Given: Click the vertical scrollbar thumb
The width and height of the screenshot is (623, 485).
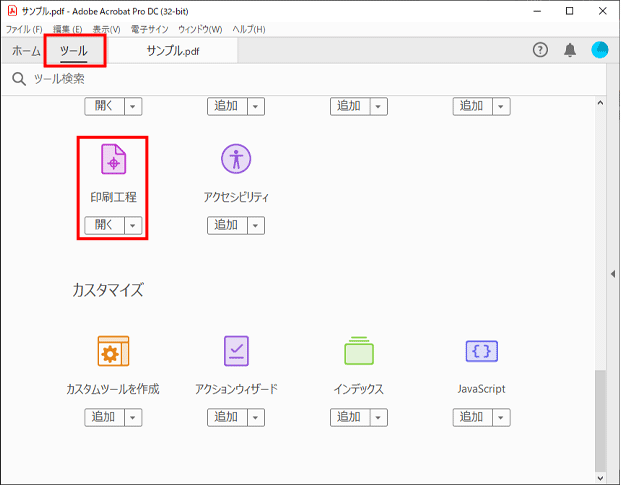Looking at the screenshot, I should pyautogui.click(x=600, y=420).
